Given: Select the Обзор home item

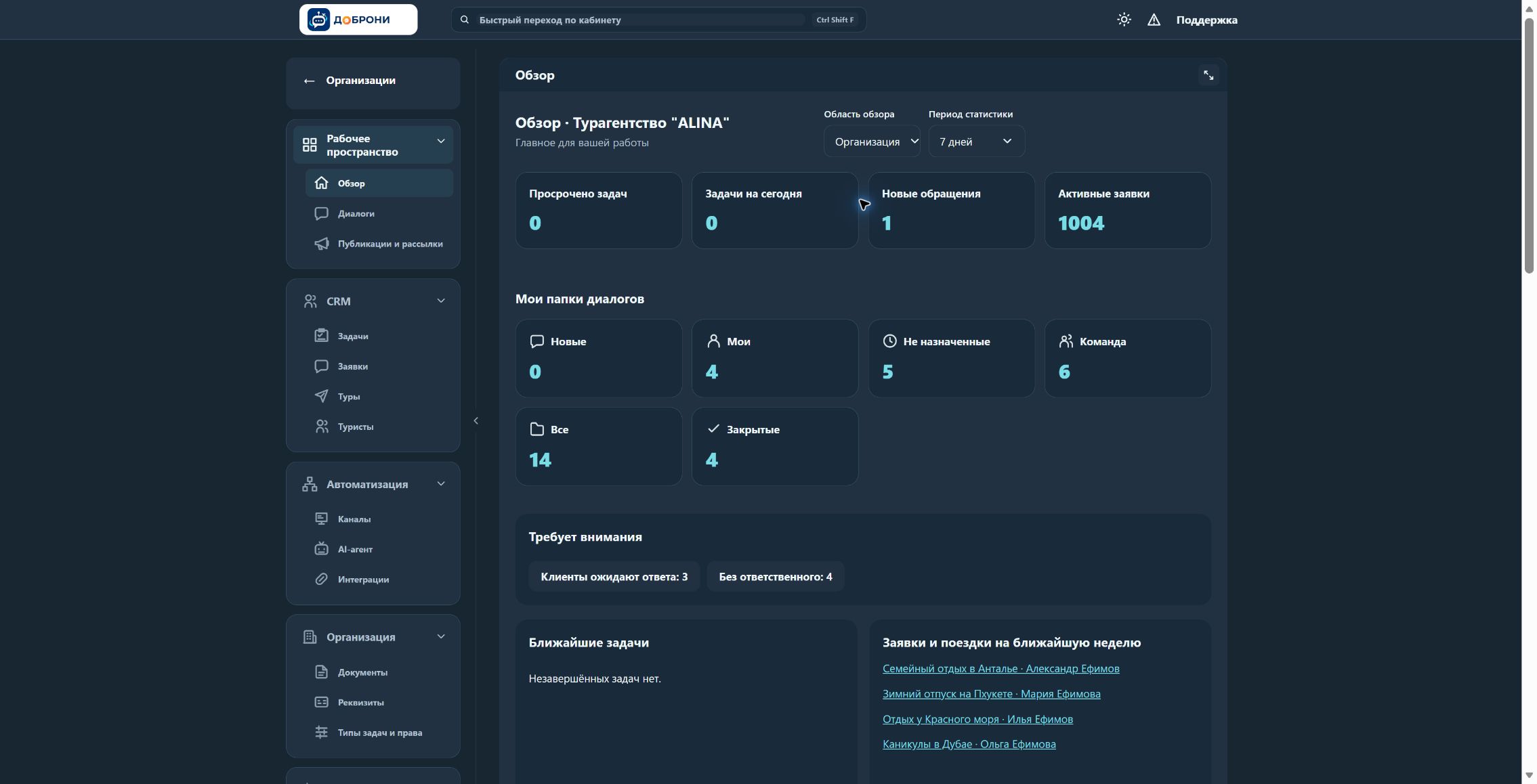Looking at the screenshot, I should (x=379, y=183).
